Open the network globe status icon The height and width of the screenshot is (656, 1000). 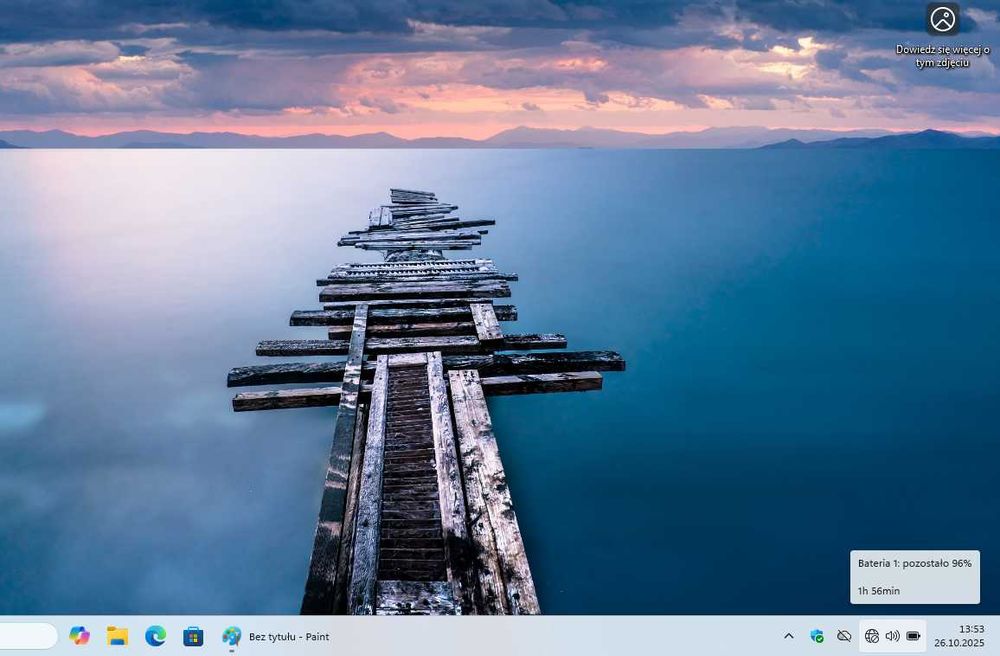click(872, 636)
